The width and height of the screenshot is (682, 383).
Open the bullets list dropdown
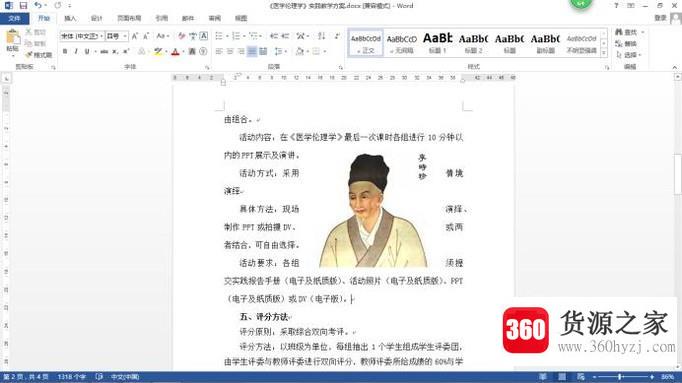pos(227,36)
